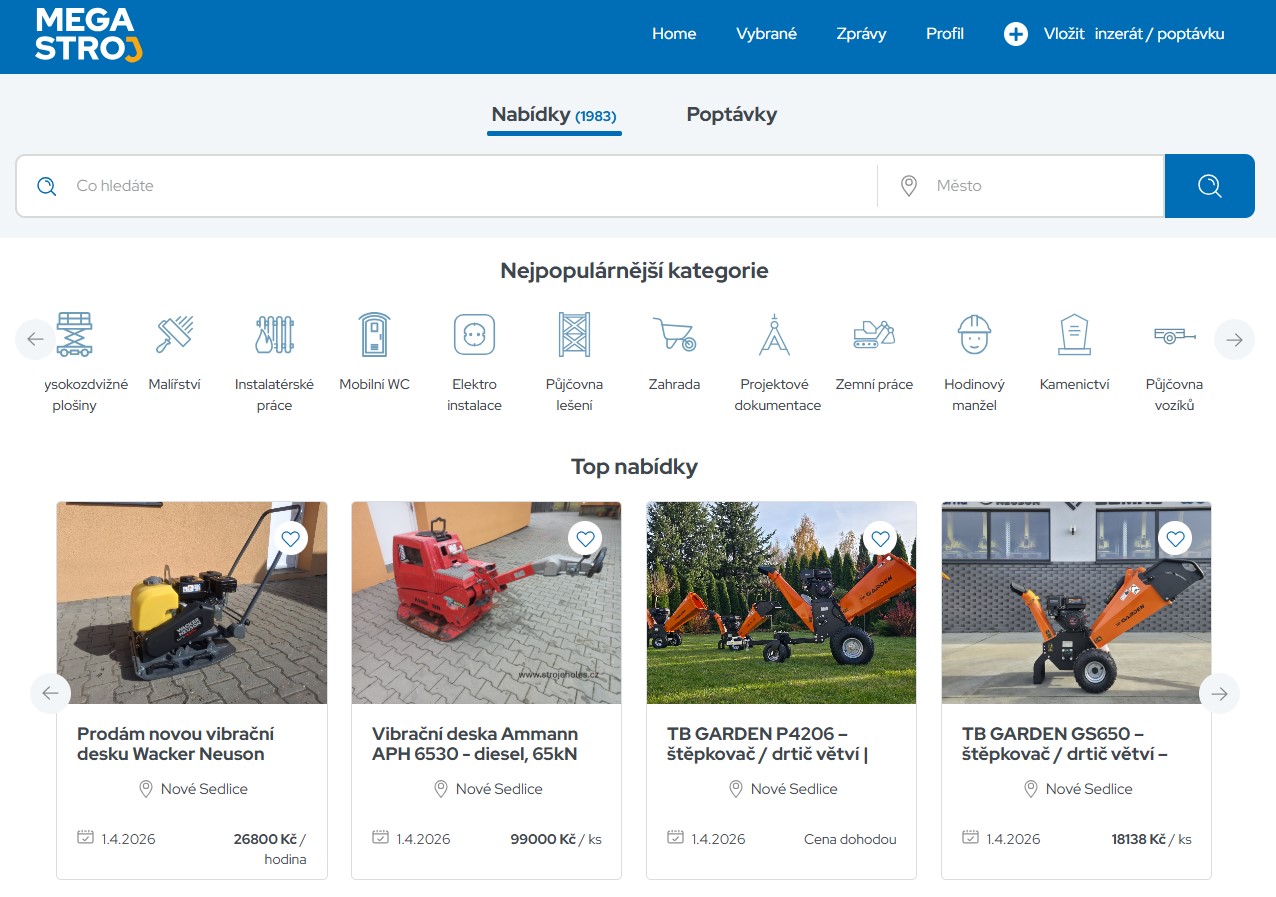Select the Vysokozdvižné plošiny category icon
This screenshot has height=897, width=1276.
[x=75, y=334]
